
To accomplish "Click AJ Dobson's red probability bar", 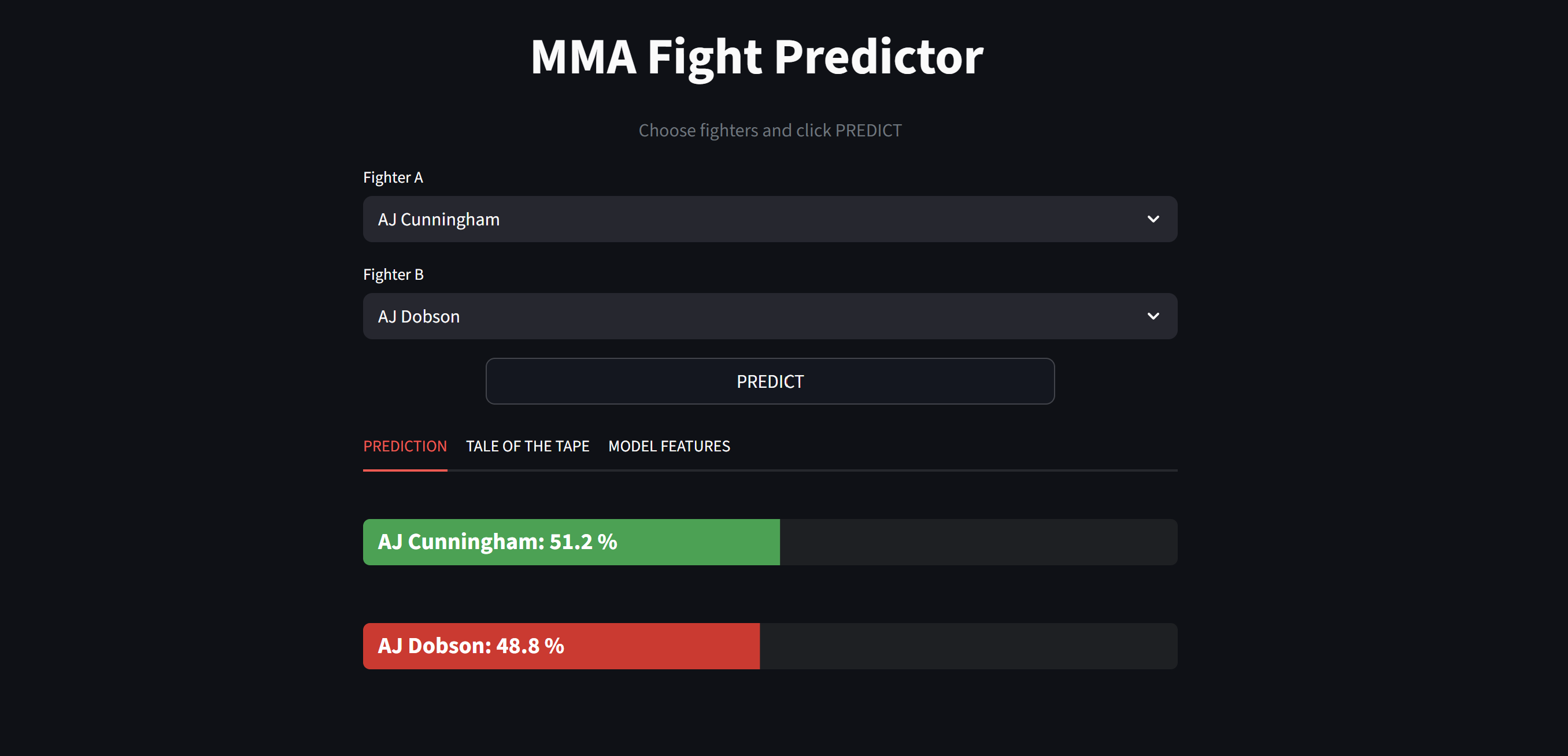I will [x=561, y=646].
